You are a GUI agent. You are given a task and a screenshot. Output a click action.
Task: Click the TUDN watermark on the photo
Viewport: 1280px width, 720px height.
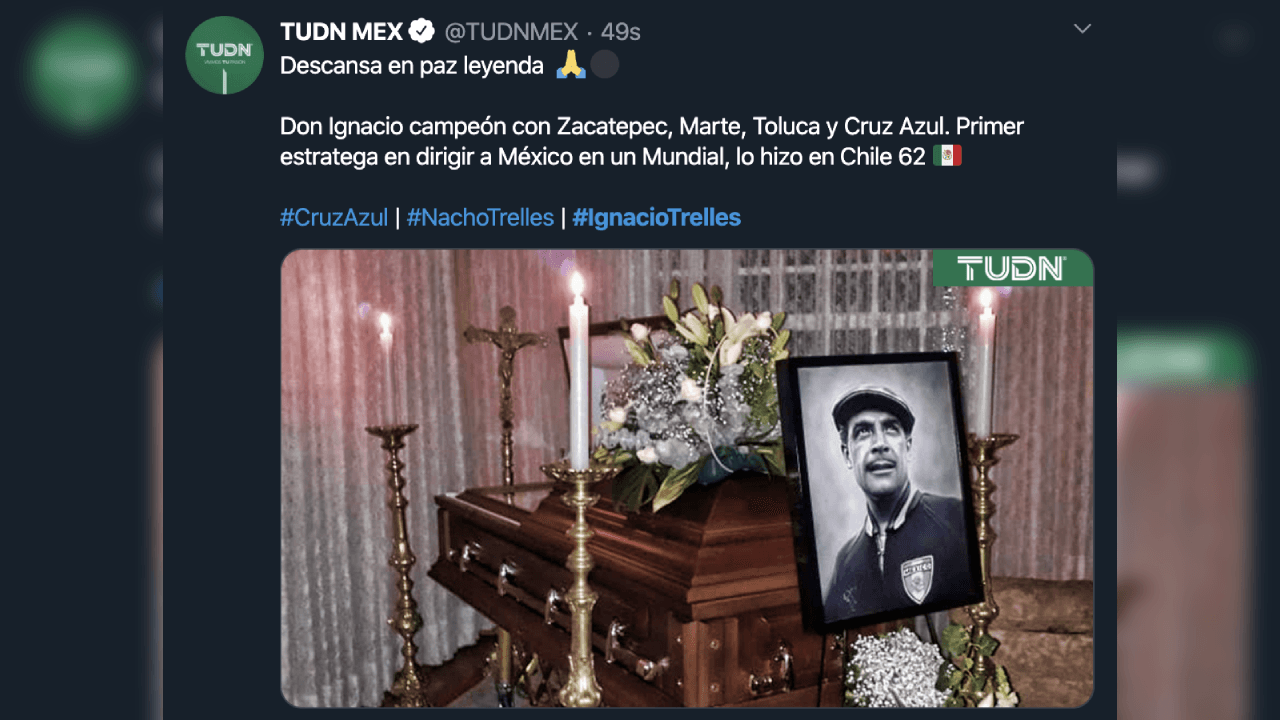coord(1012,269)
